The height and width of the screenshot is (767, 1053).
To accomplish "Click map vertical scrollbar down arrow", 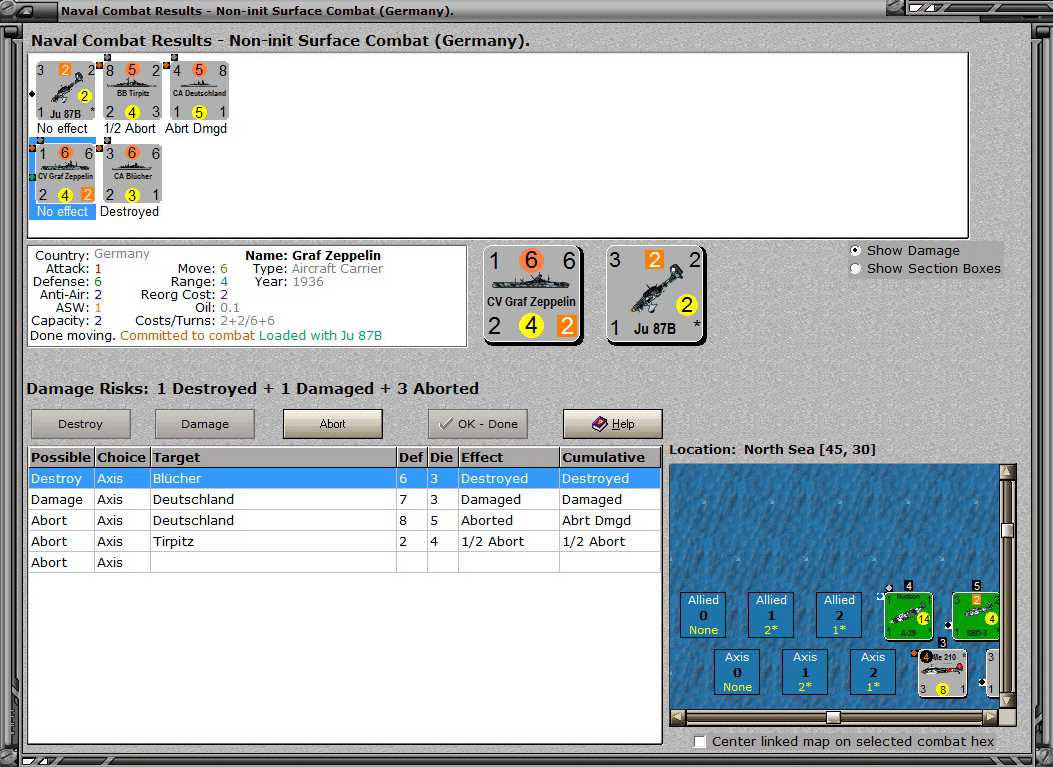I will pos(1007,701).
